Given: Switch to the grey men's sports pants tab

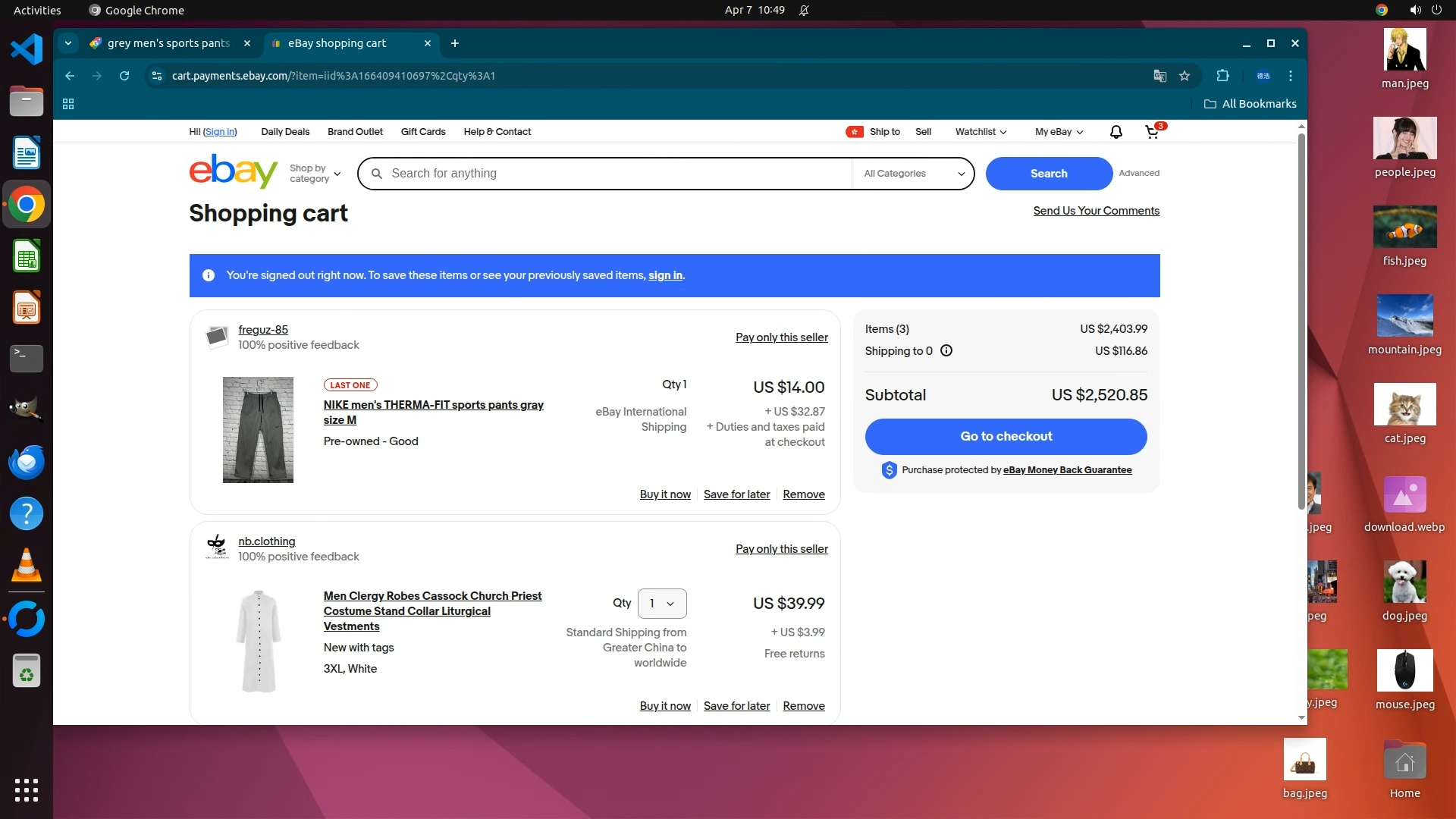Looking at the screenshot, I should click(x=168, y=43).
